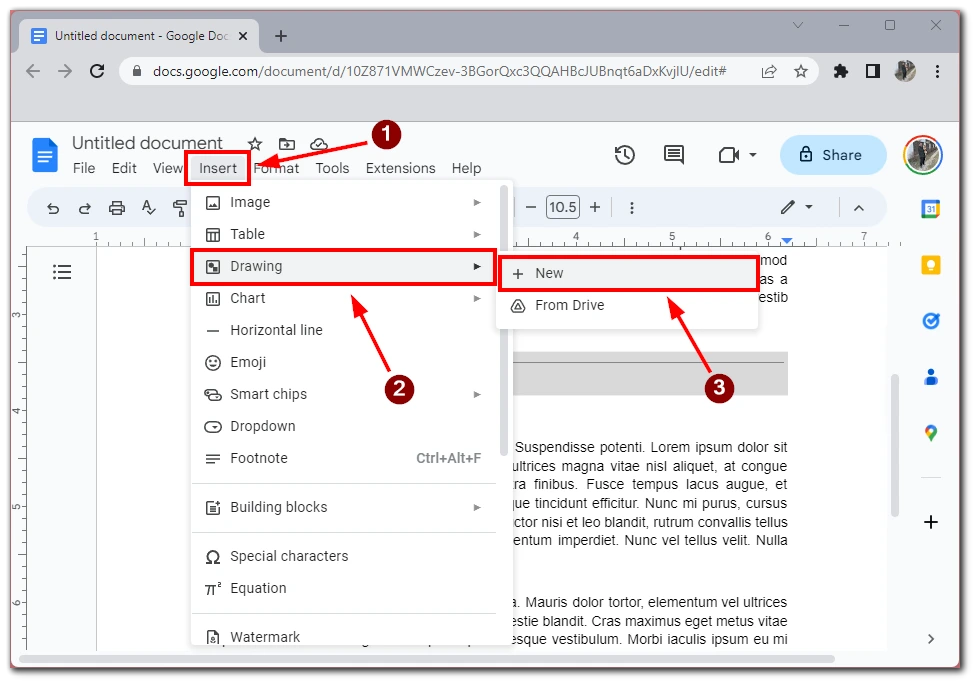This screenshot has height=686, width=978.
Task: Expand the video meeting dropdown arrow
Action: [x=752, y=155]
